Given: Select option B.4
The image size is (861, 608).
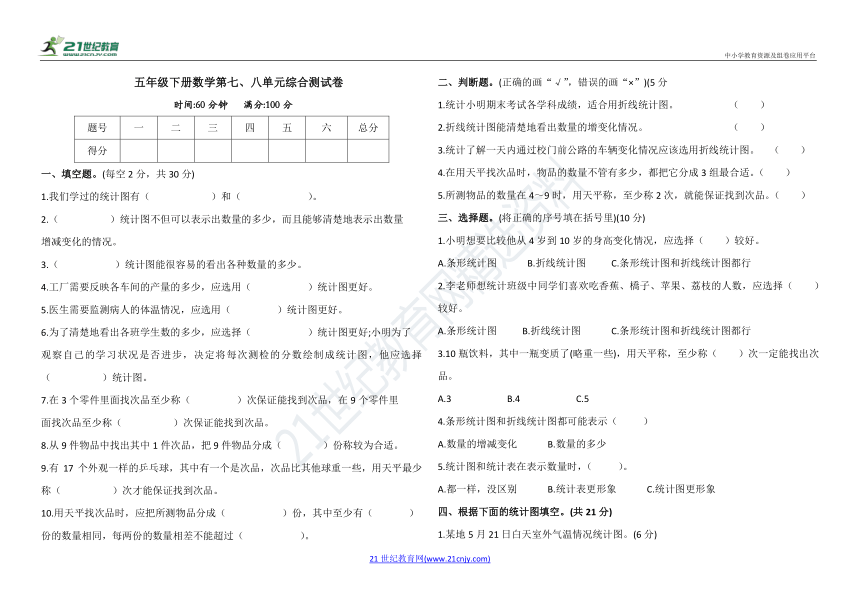Looking at the screenshot, I should pyautogui.click(x=513, y=399).
